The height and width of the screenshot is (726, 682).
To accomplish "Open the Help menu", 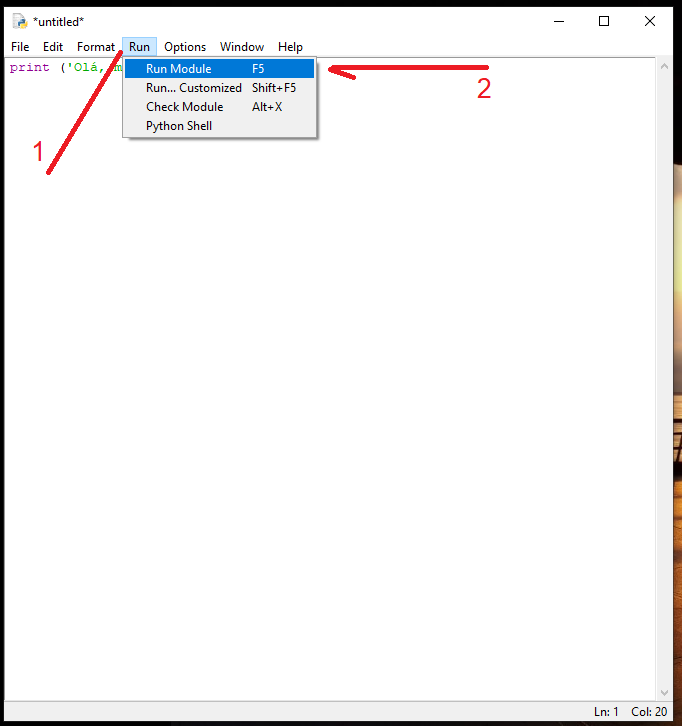I will click(x=290, y=47).
